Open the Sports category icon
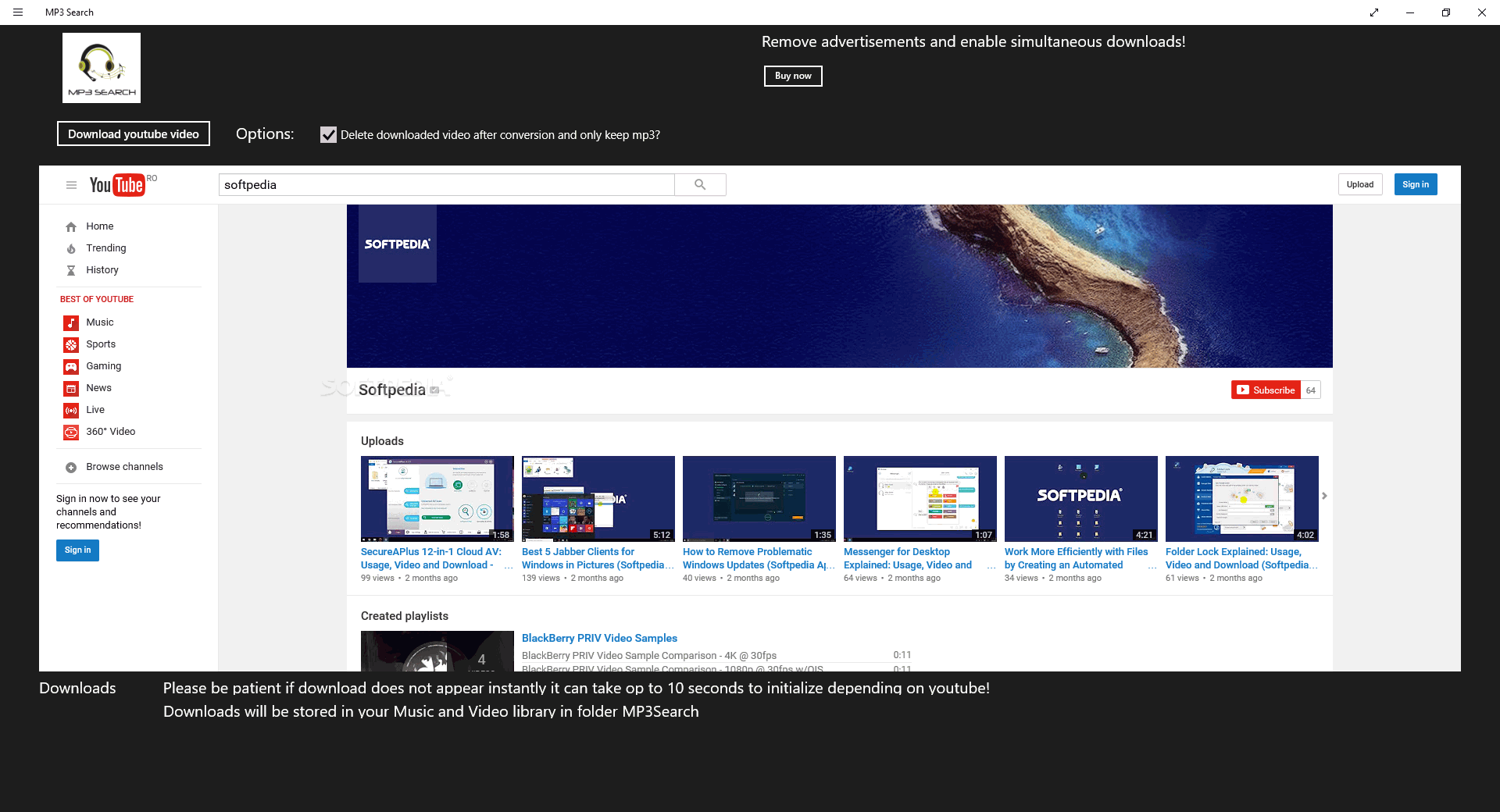 tap(70, 344)
